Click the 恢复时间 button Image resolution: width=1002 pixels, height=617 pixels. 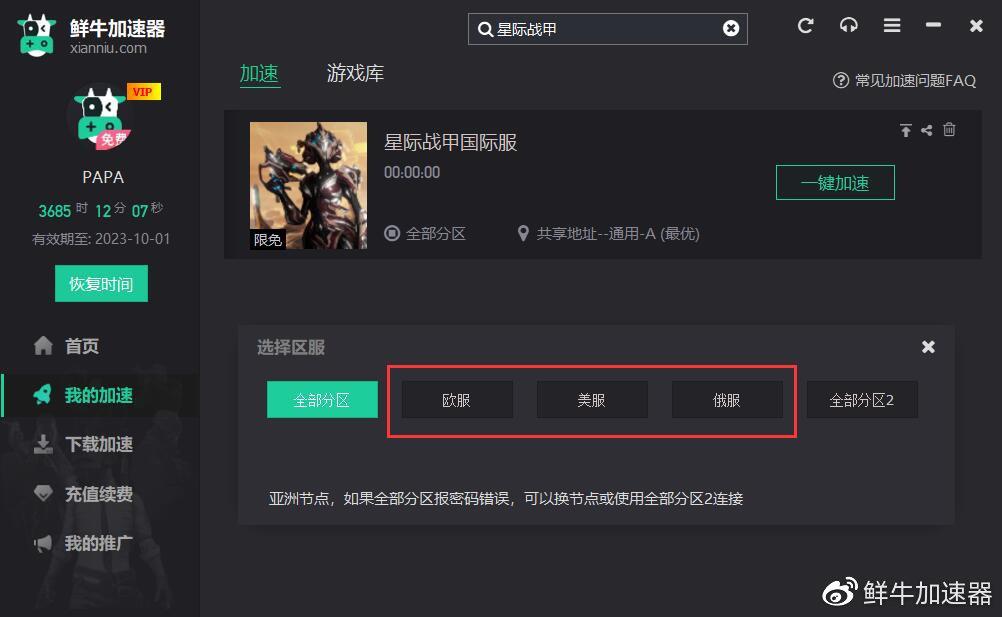101,284
